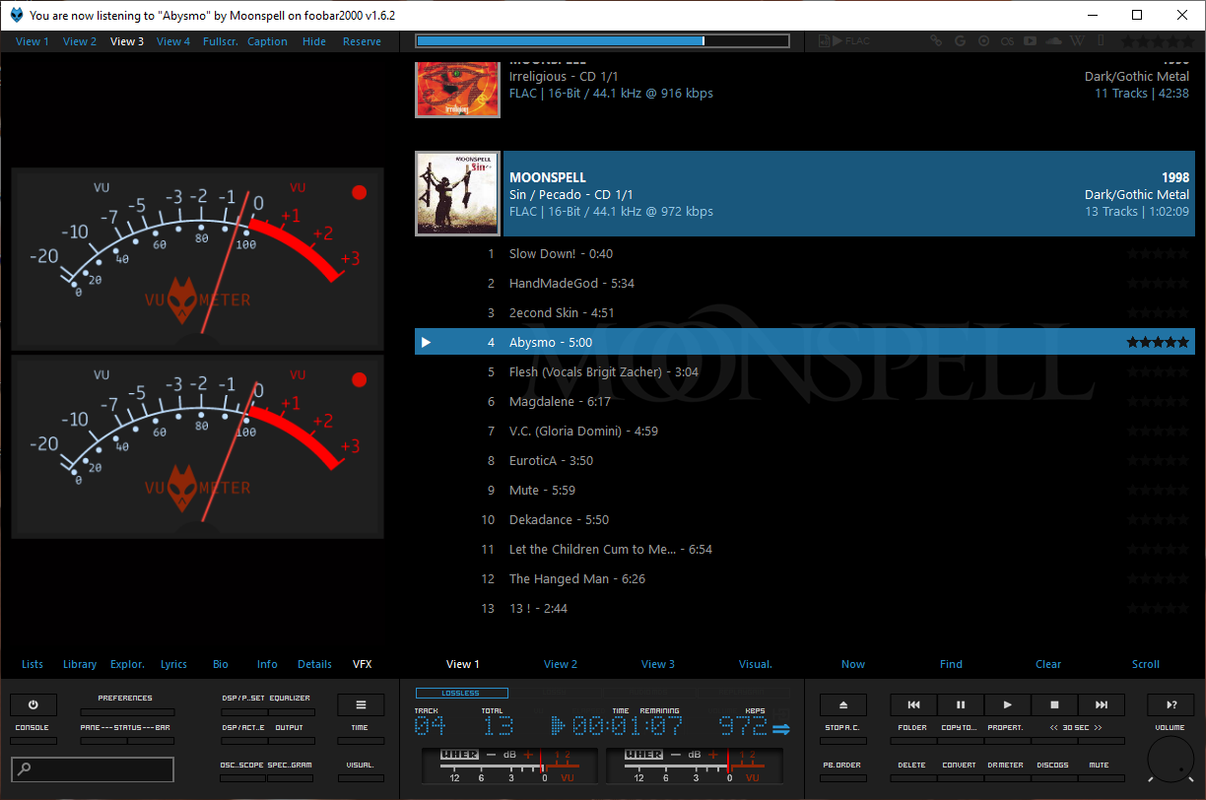Click the Folder switch bar
Viewport: 1206px width, 800px height.
click(x=914, y=741)
